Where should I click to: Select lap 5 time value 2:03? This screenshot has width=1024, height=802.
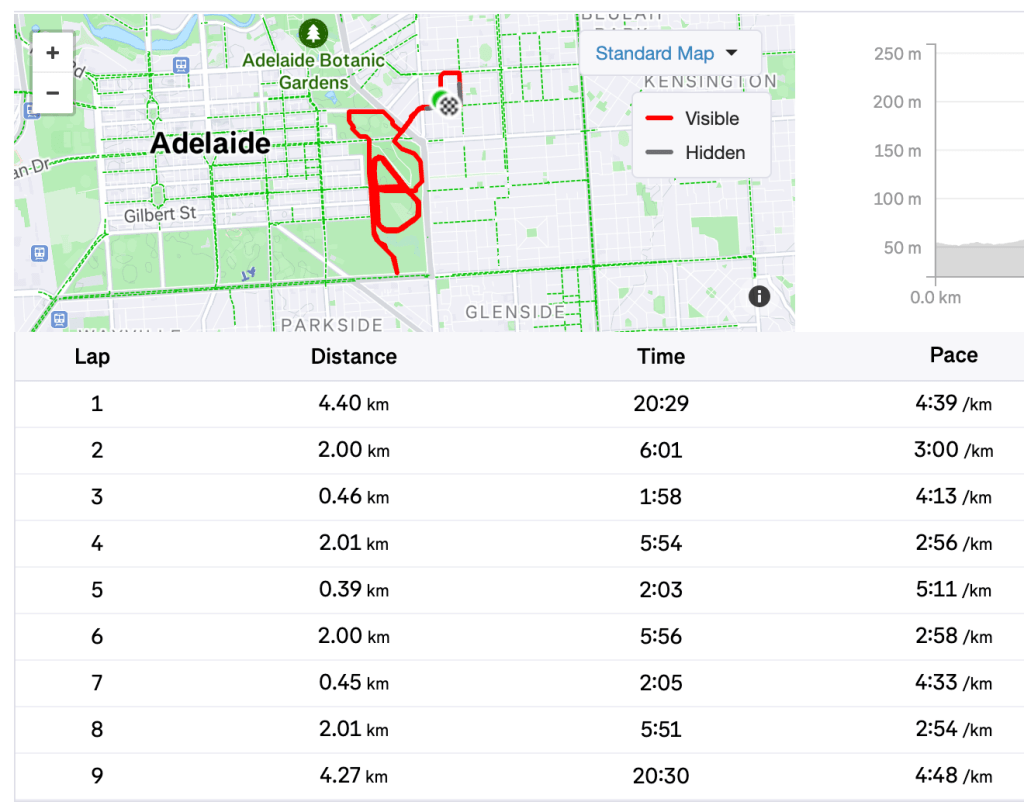(x=661, y=589)
